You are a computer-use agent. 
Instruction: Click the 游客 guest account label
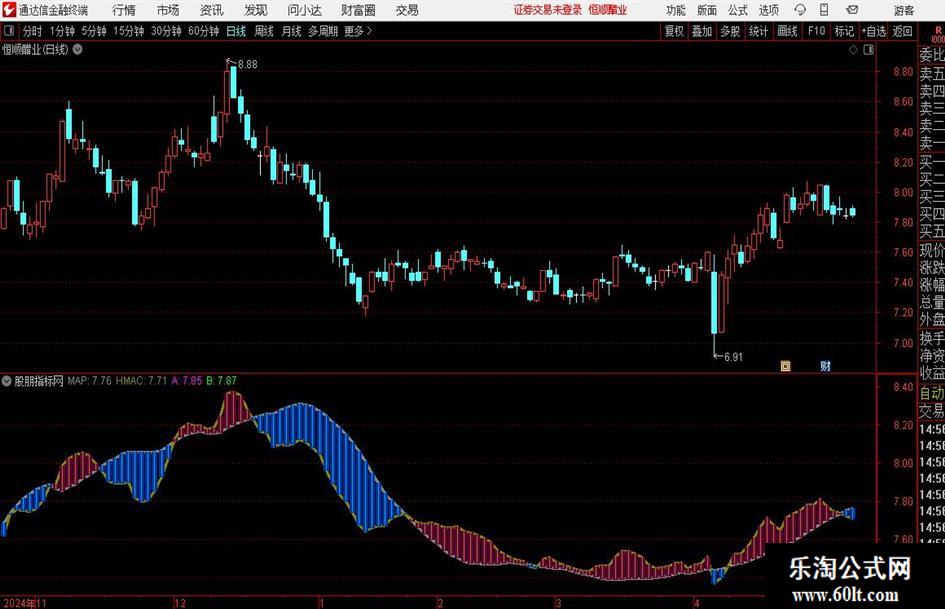click(x=903, y=10)
